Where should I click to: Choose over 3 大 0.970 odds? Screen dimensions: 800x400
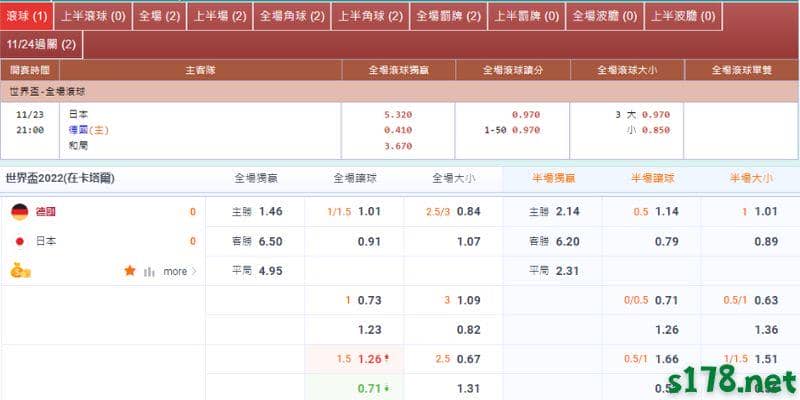[x=642, y=115]
